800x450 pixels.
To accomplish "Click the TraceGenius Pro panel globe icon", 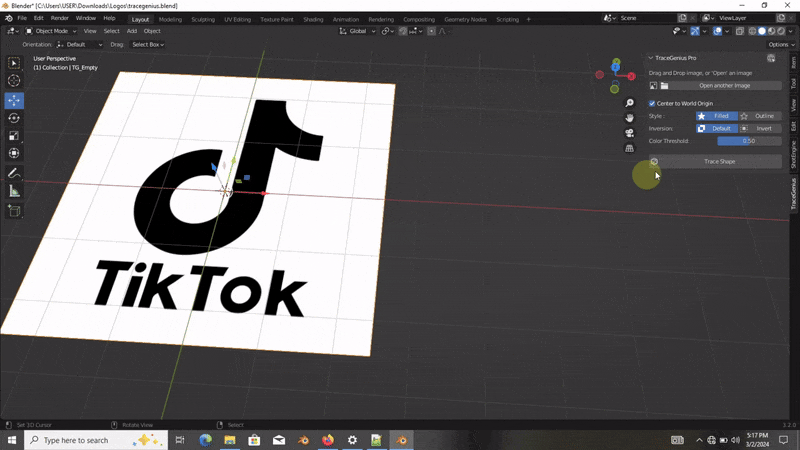I will [771, 58].
